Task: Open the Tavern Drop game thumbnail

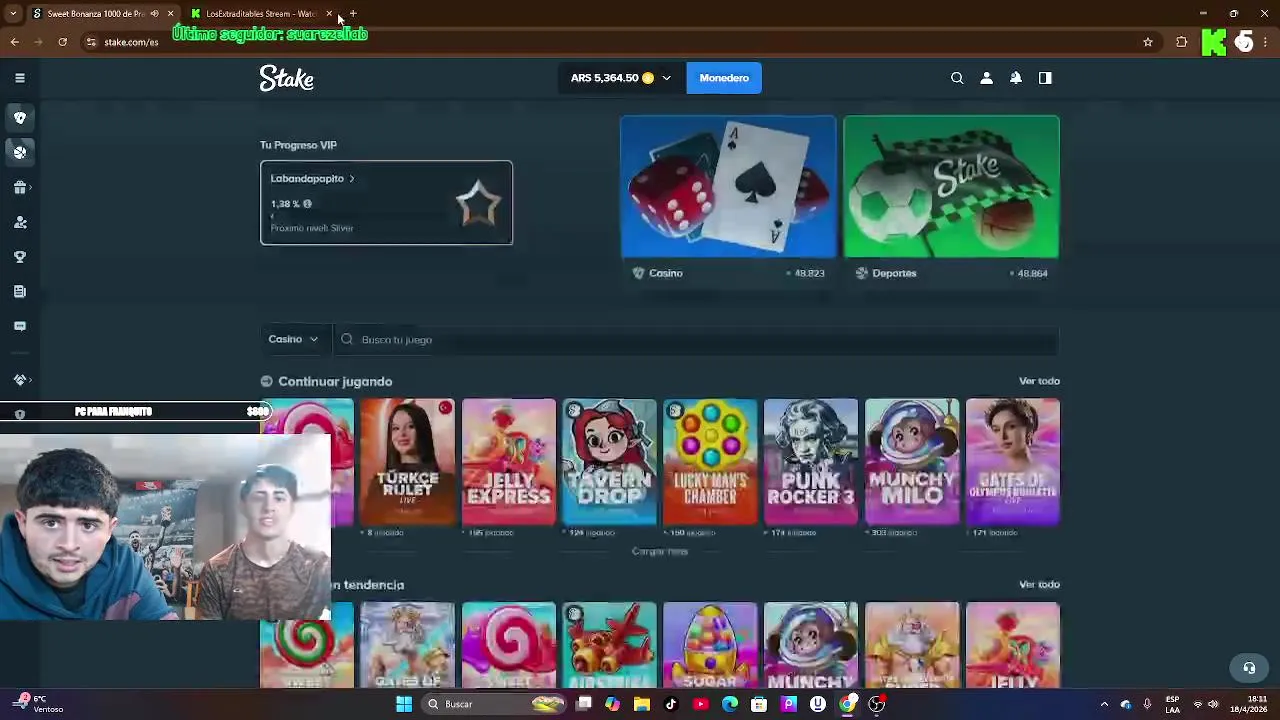Action: coord(609,461)
